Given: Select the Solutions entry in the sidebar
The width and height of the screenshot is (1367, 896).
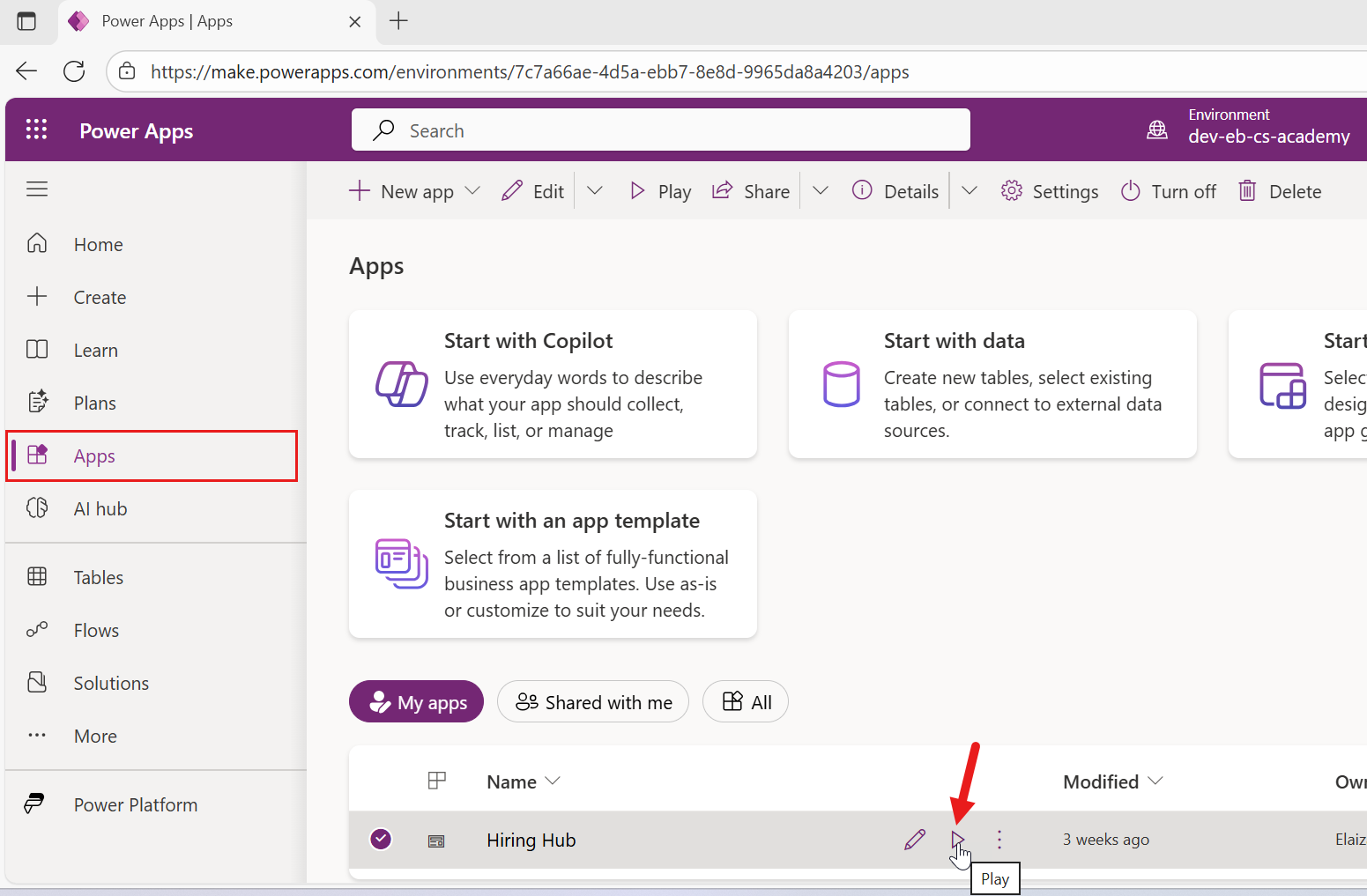Looking at the screenshot, I should 110,683.
